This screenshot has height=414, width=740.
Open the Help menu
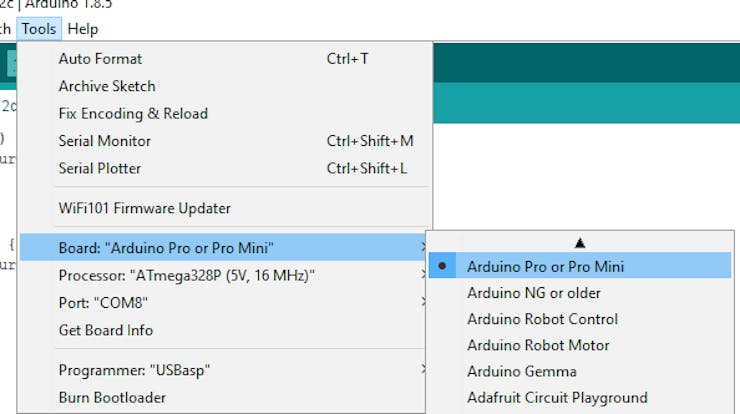(x=83, y=29)
